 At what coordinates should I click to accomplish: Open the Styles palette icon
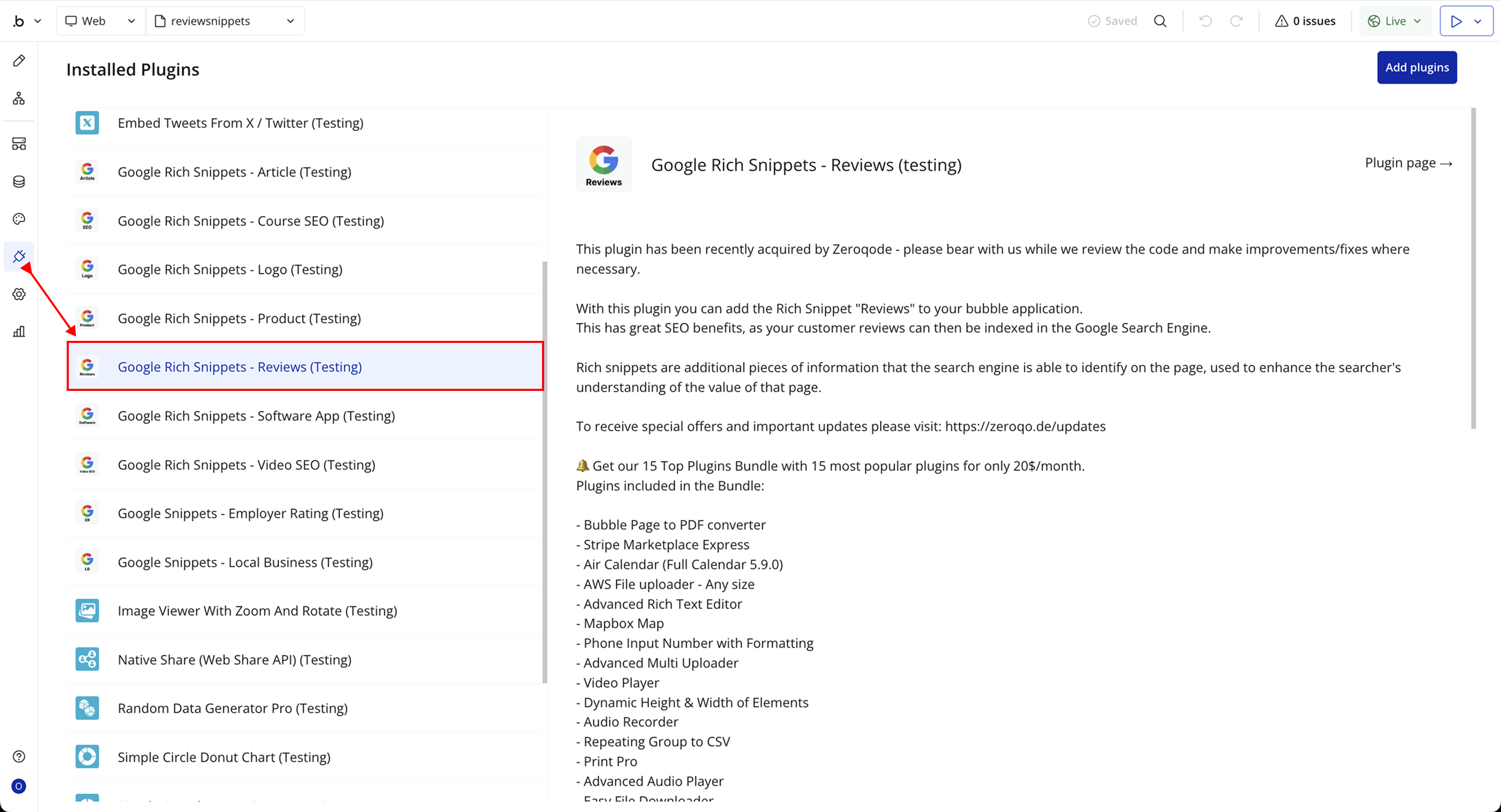click(19, 219)
